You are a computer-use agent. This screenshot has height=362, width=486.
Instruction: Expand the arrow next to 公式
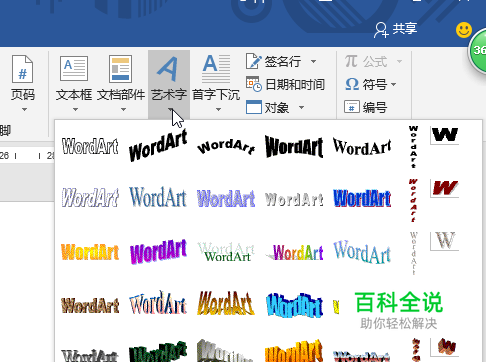coord(399,62)
